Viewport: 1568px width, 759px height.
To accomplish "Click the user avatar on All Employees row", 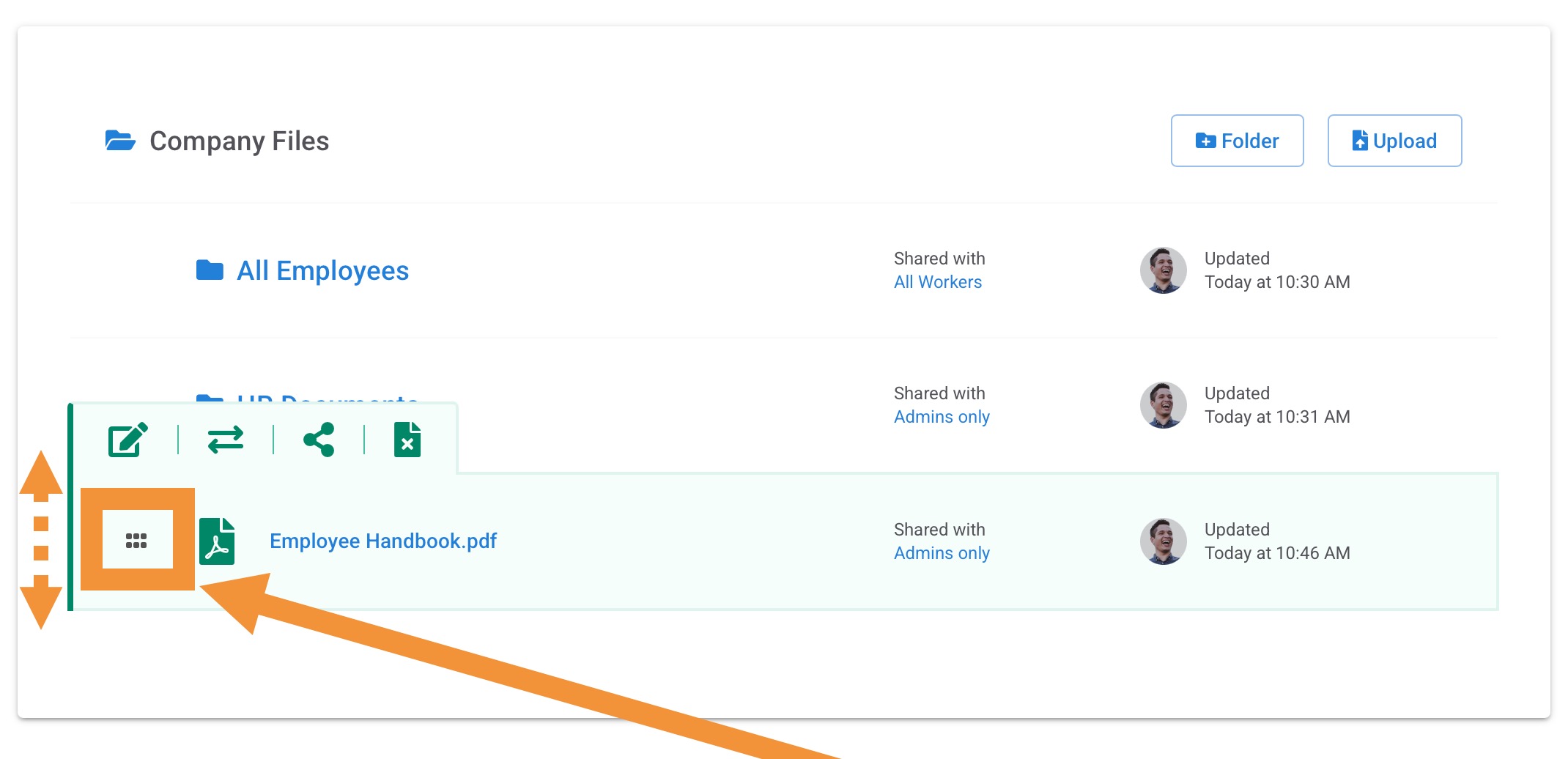I will pyautogui.click(x=1163, y=270).
